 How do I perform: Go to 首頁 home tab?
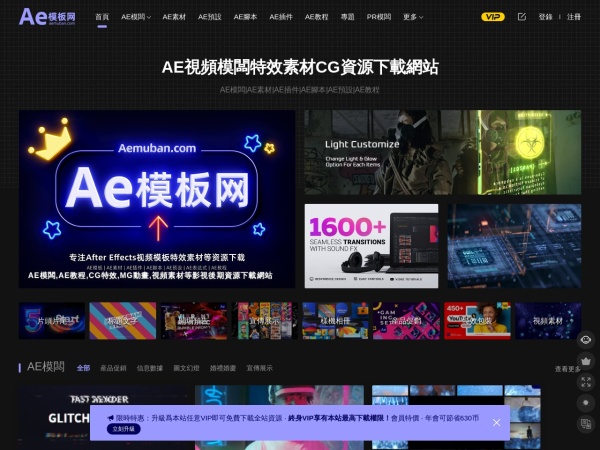[x=102, y=17]
